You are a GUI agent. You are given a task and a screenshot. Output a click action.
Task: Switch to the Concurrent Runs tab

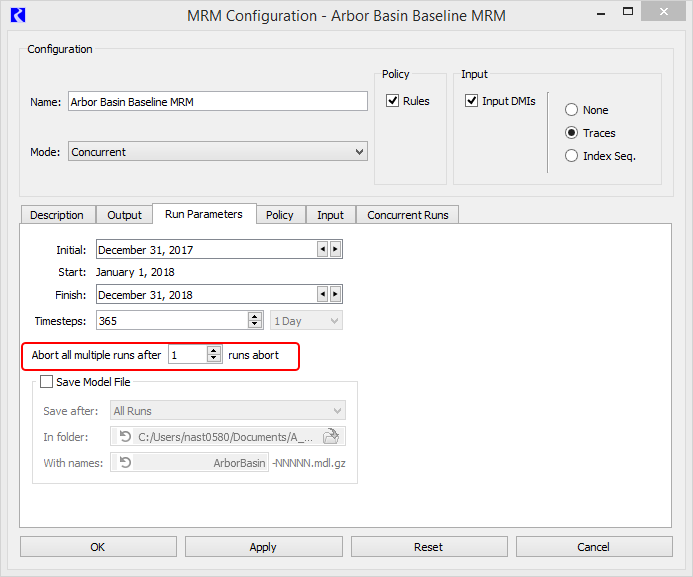408,215
